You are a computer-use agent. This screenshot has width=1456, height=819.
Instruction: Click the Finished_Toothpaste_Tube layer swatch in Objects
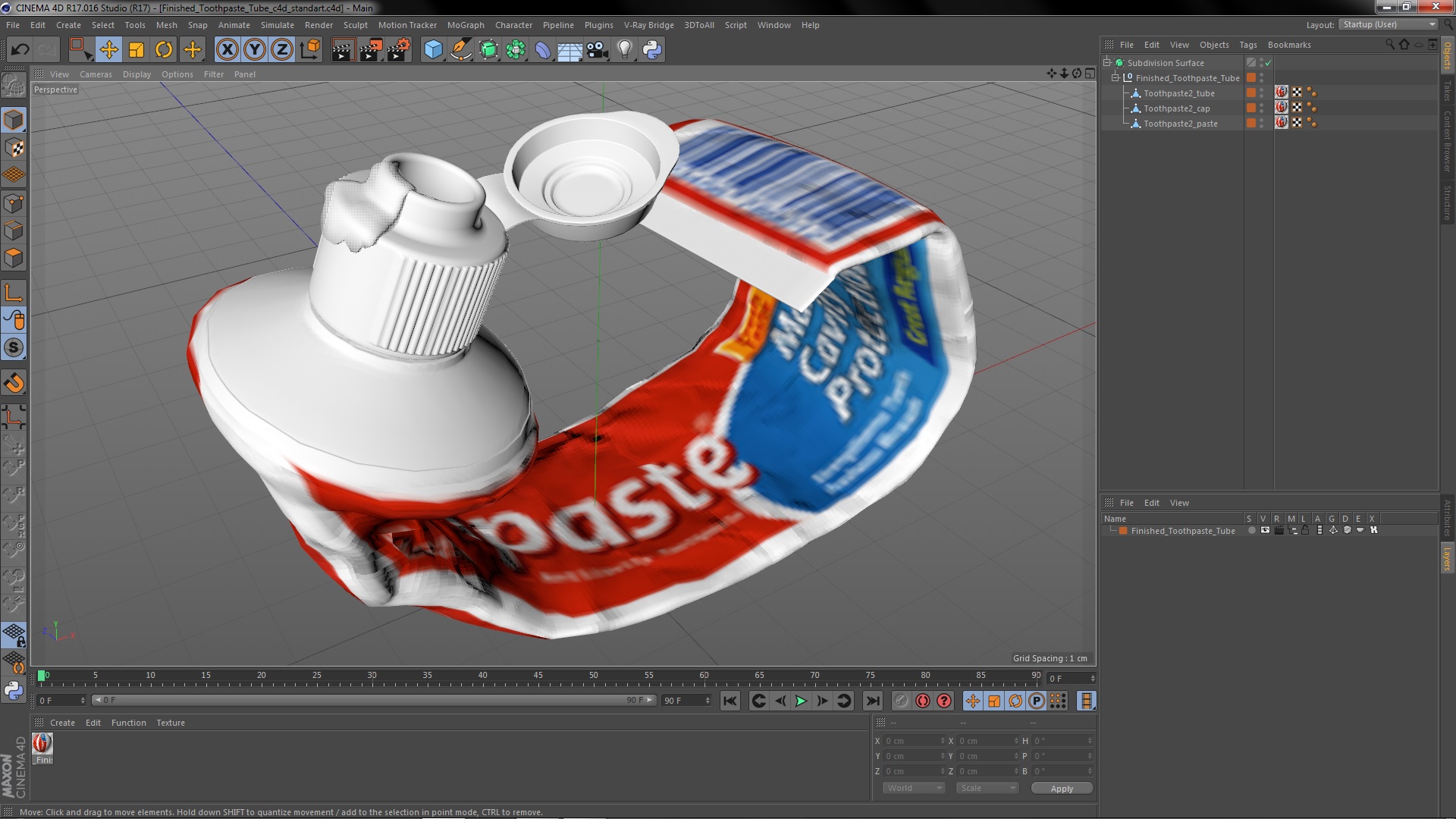click(x=1251, y=77)
